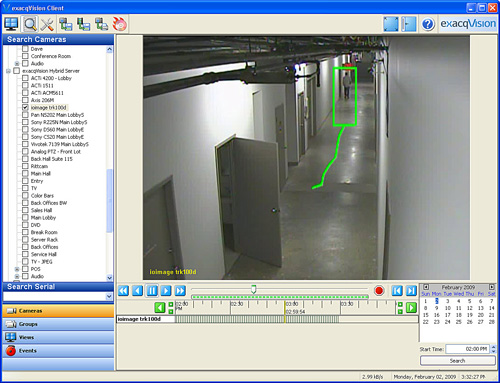Click the camera list scroll down arrow
The height and width of the screenshot is (383, 500).
(109, 277)
